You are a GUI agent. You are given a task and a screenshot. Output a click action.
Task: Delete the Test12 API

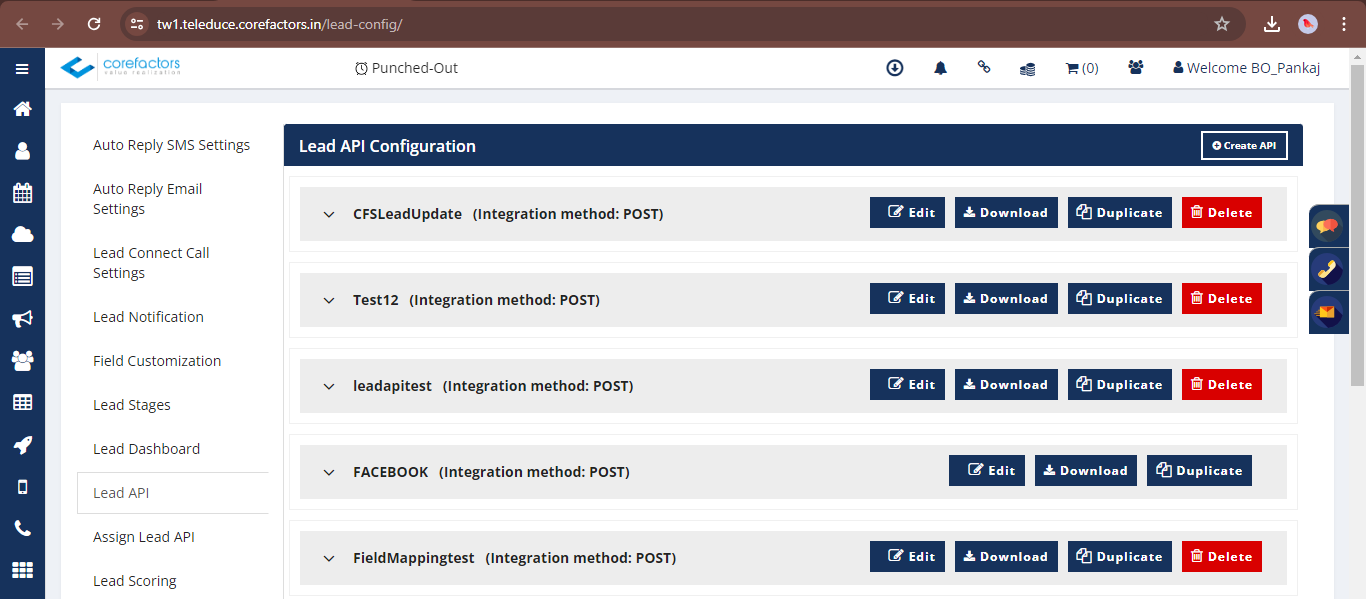tap(1222, 298)
